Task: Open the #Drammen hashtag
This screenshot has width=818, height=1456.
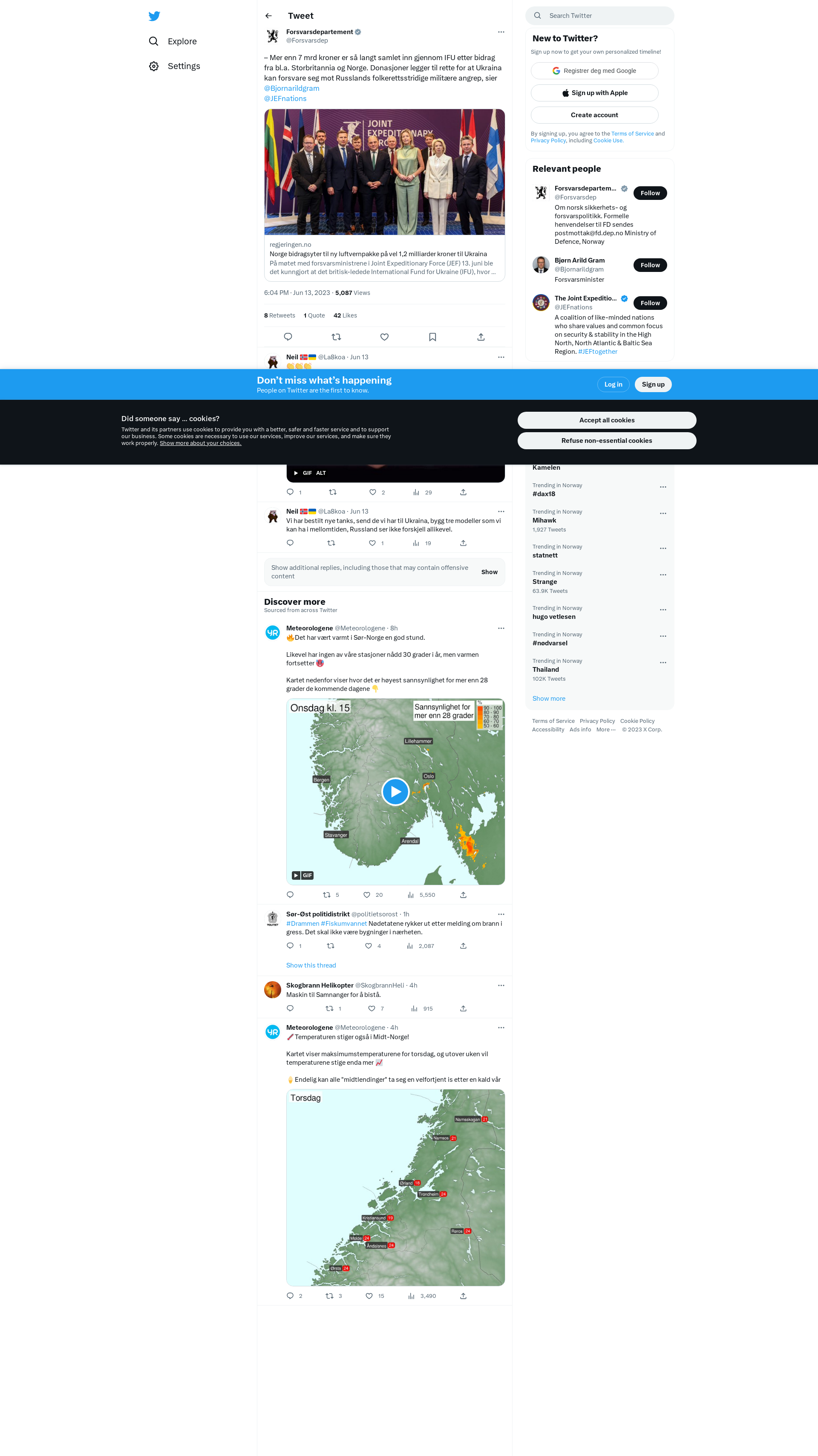Action: pos(303,924)
